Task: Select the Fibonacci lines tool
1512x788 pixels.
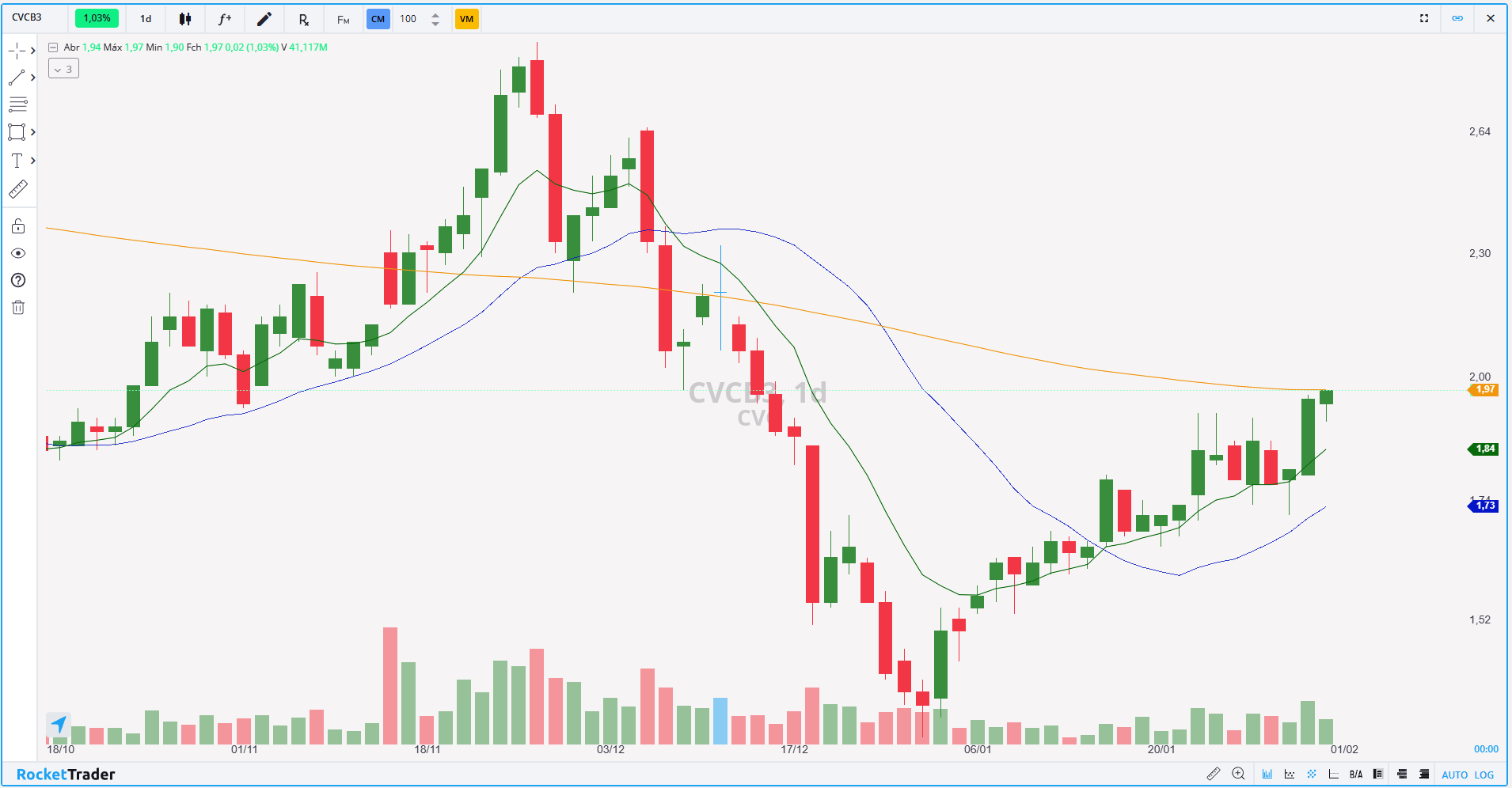Action: pos(17,104)
